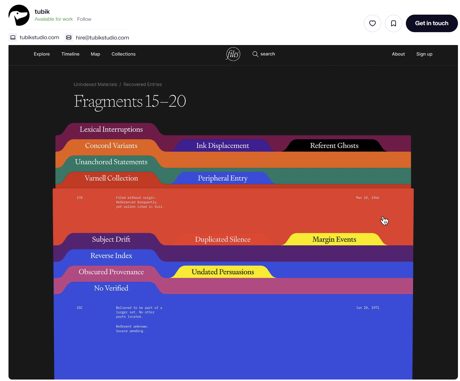The width and height of the screenshot is (460, 381).
Task: Open the tubik profile name
Action: pyautogui.click(x=42, y=12)
